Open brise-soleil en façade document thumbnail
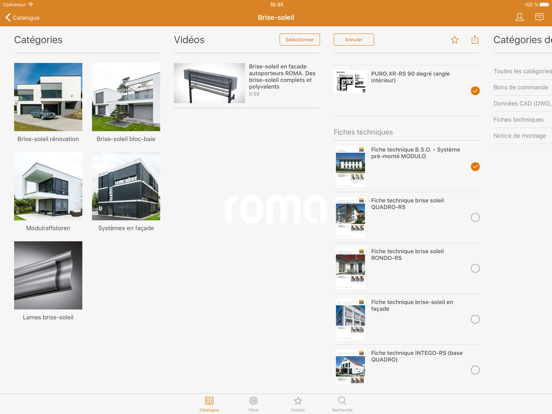 (350, 319)
